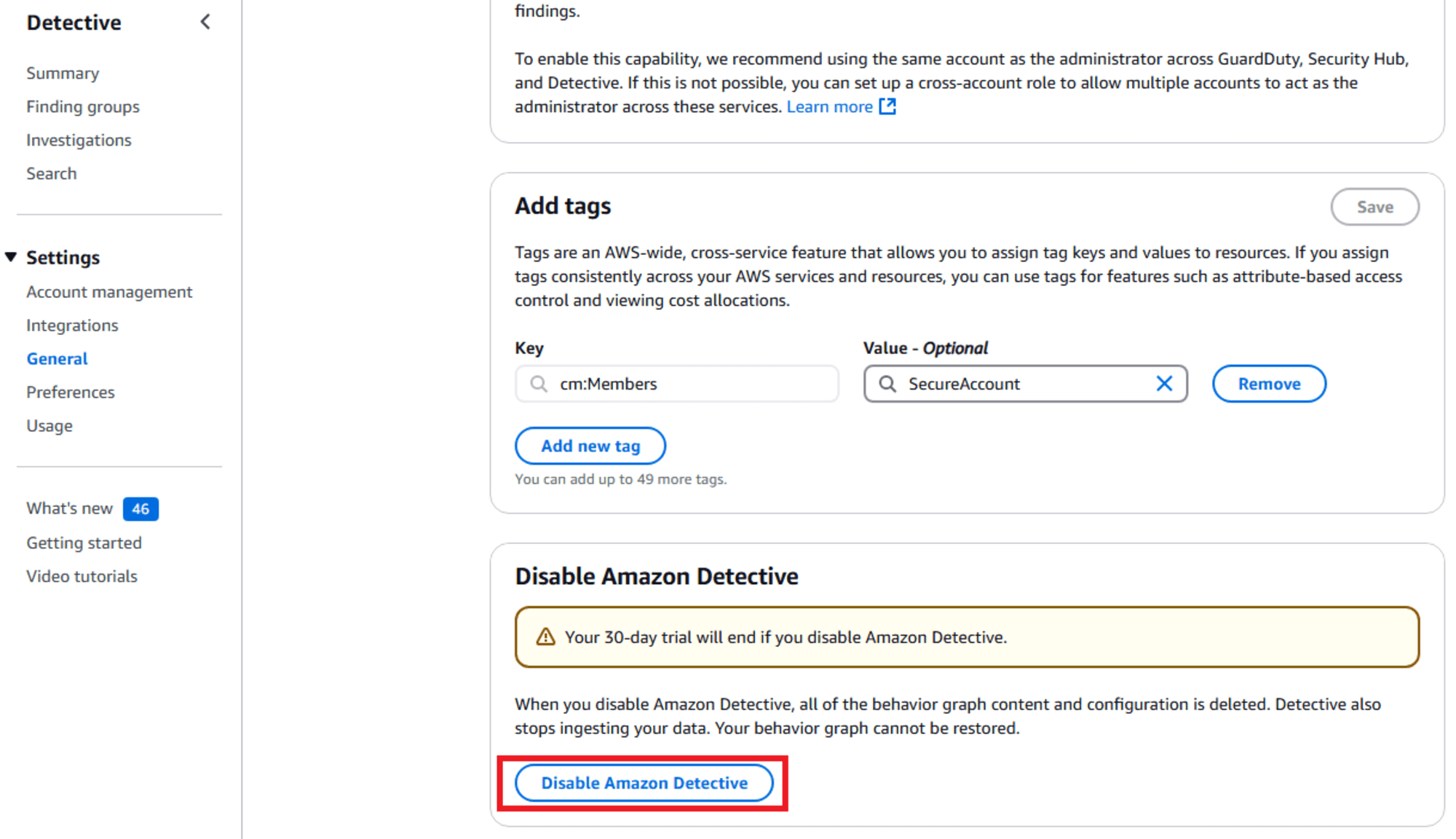The width and height of the screenshot is (1456, 839).
Task: Clear the SecureAccount value using the X icon
Action: click(x=1164, y=384)
